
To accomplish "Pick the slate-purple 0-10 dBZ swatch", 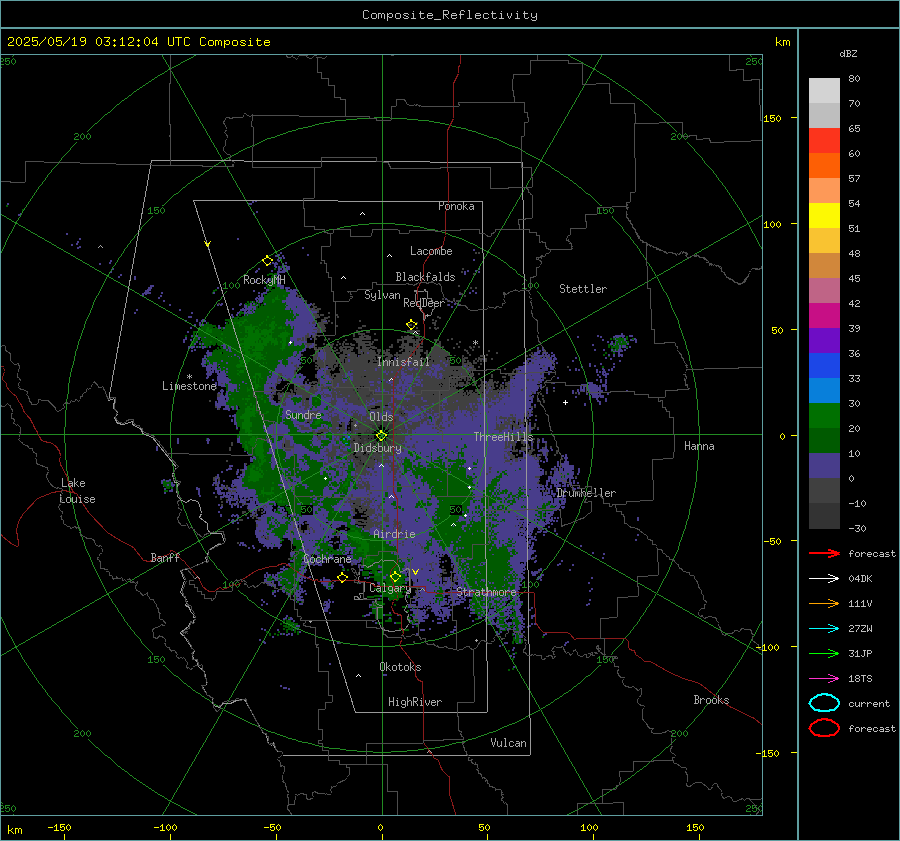I will pos(824,466).
